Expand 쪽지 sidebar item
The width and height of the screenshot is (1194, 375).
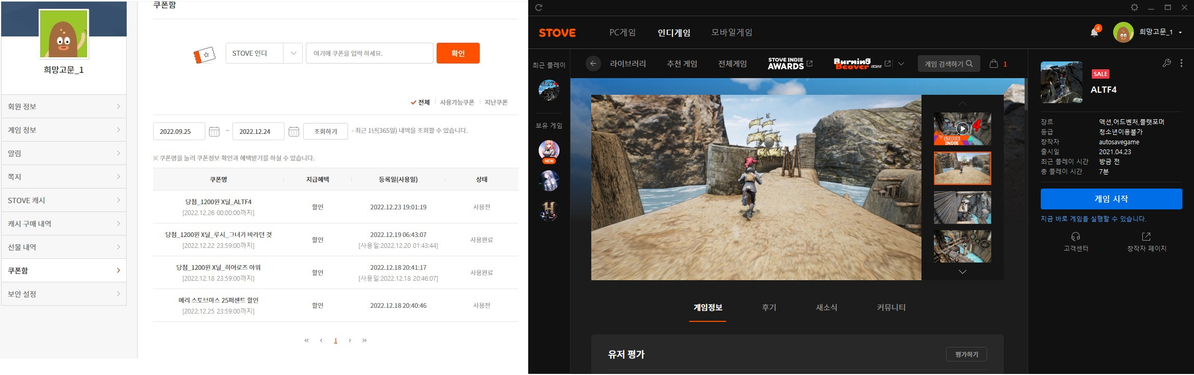(64, 177)
